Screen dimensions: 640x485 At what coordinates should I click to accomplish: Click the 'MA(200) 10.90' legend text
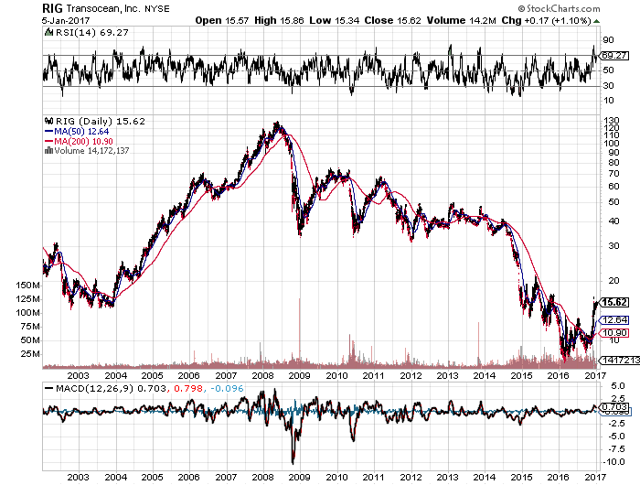pos(84,141)
